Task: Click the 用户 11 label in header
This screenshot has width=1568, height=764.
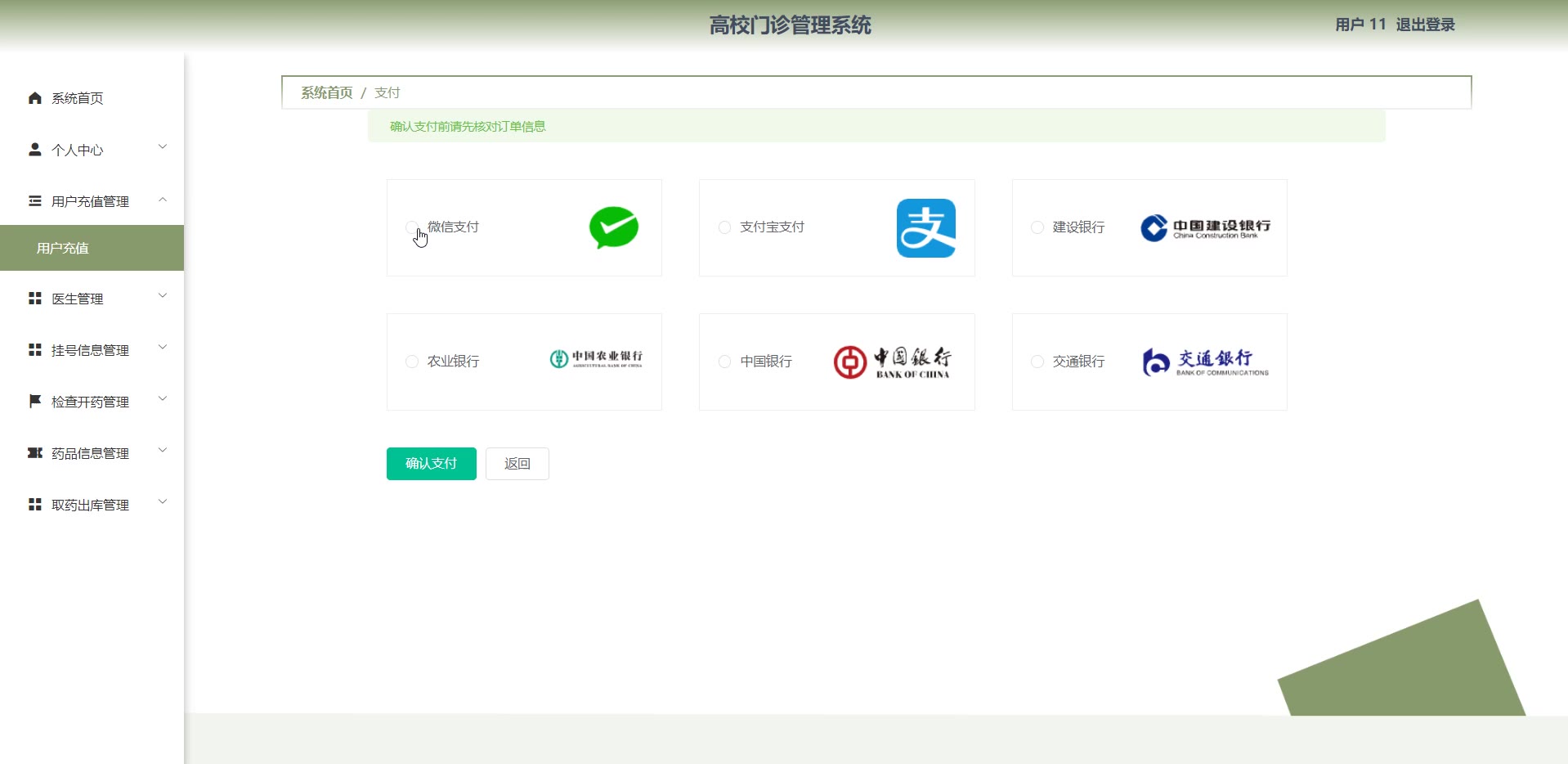Action: pos(1360,25)
